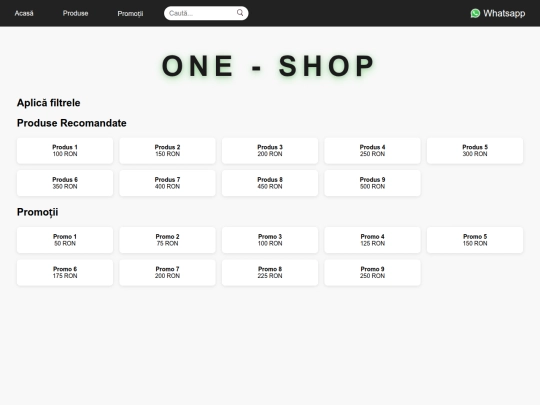
Task: Select the Produs 8 product card
Action: (x=270, y=183)
